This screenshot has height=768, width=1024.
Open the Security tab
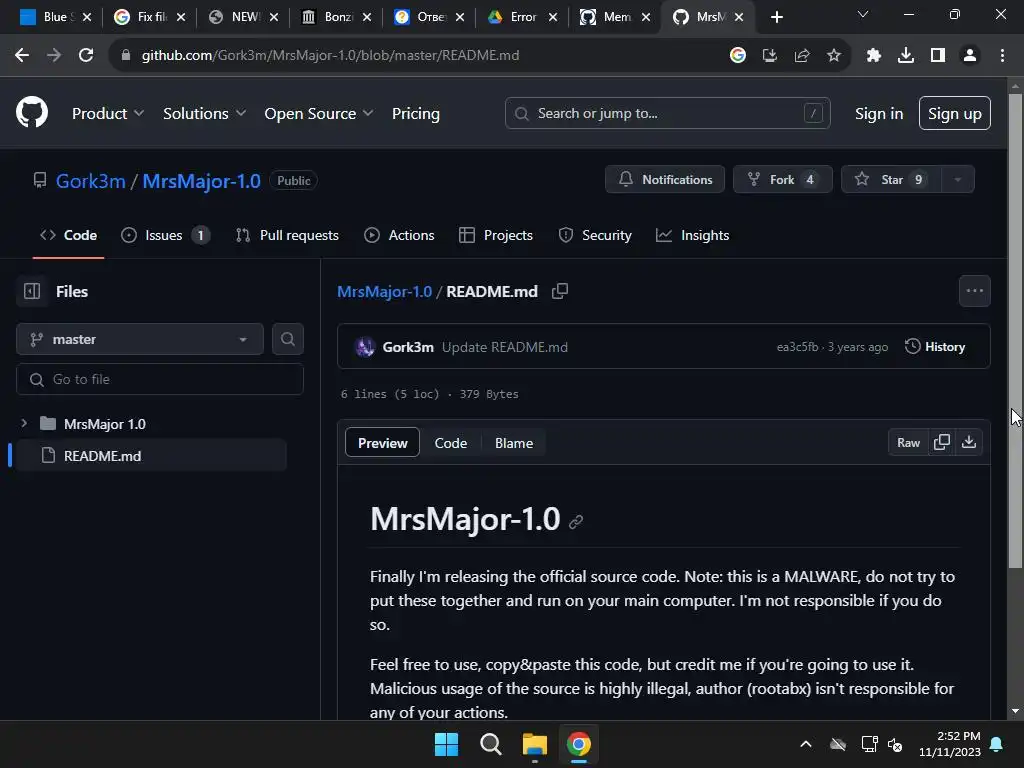[x=595, y=235]
